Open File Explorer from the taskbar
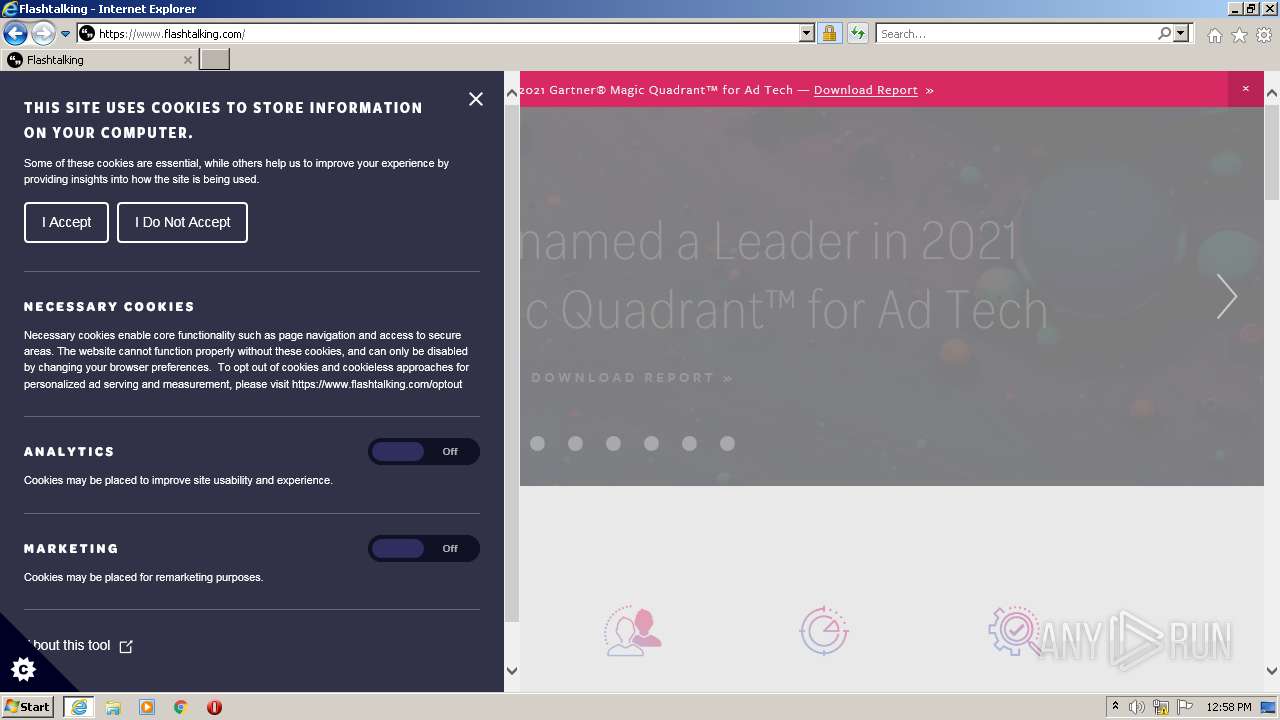The width and height of the screenshot is (1280, 720). pos(113,707)
